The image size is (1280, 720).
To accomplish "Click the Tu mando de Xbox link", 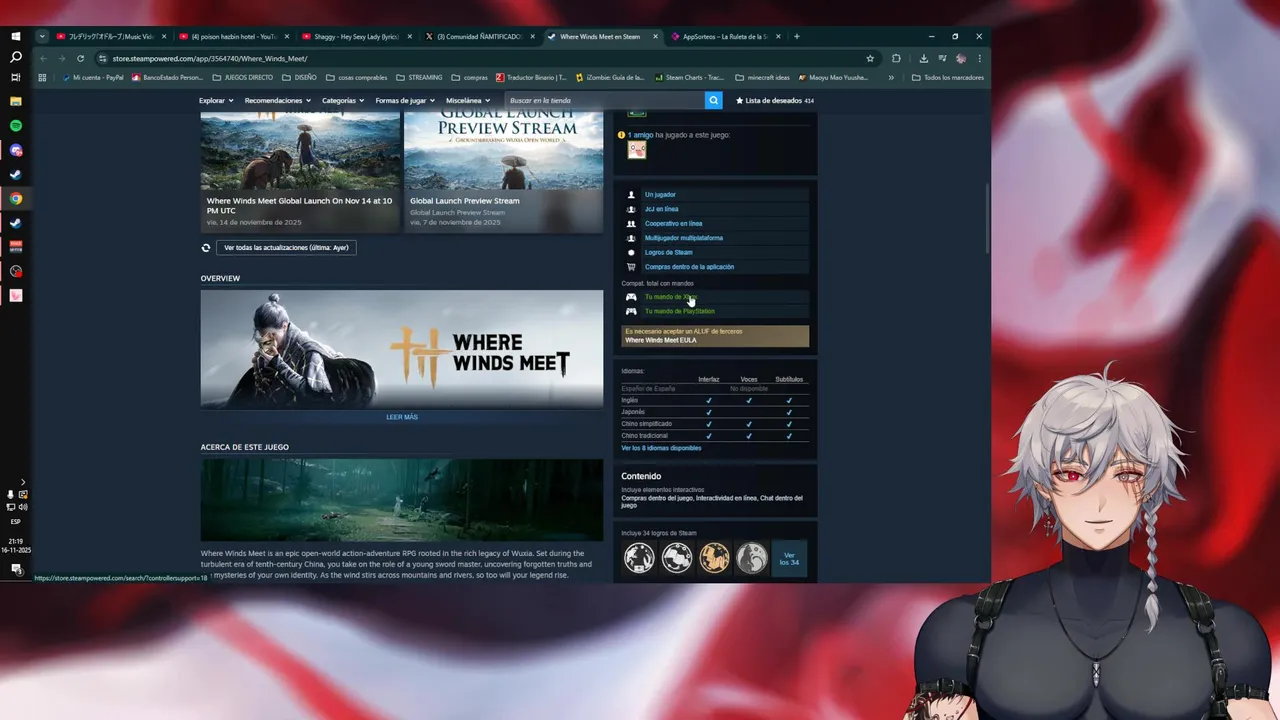I will click(x=670, y=297).
